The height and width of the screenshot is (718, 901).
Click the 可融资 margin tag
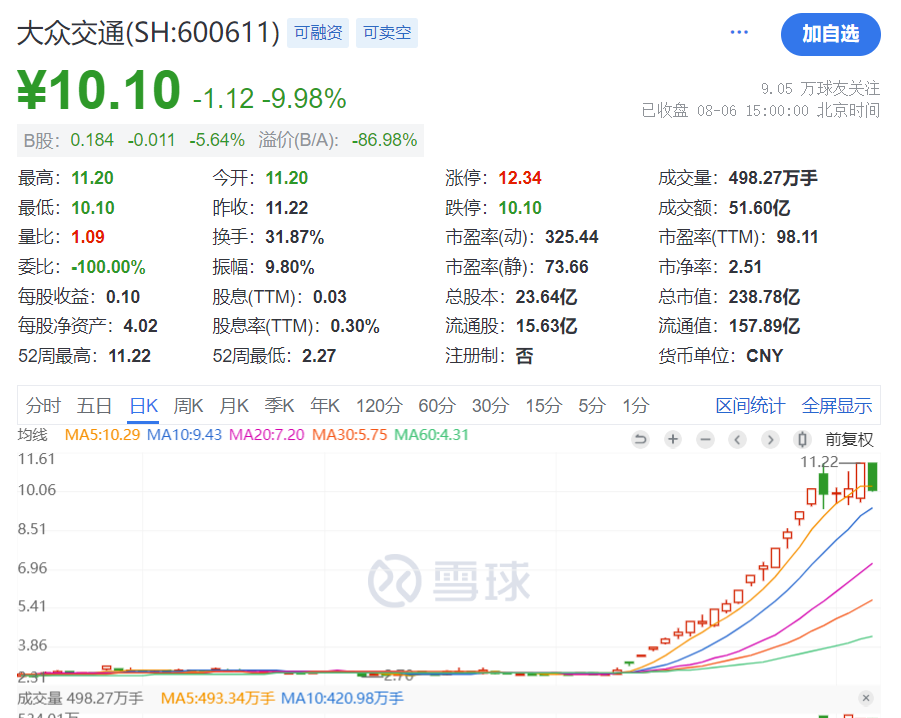(318, 33)
